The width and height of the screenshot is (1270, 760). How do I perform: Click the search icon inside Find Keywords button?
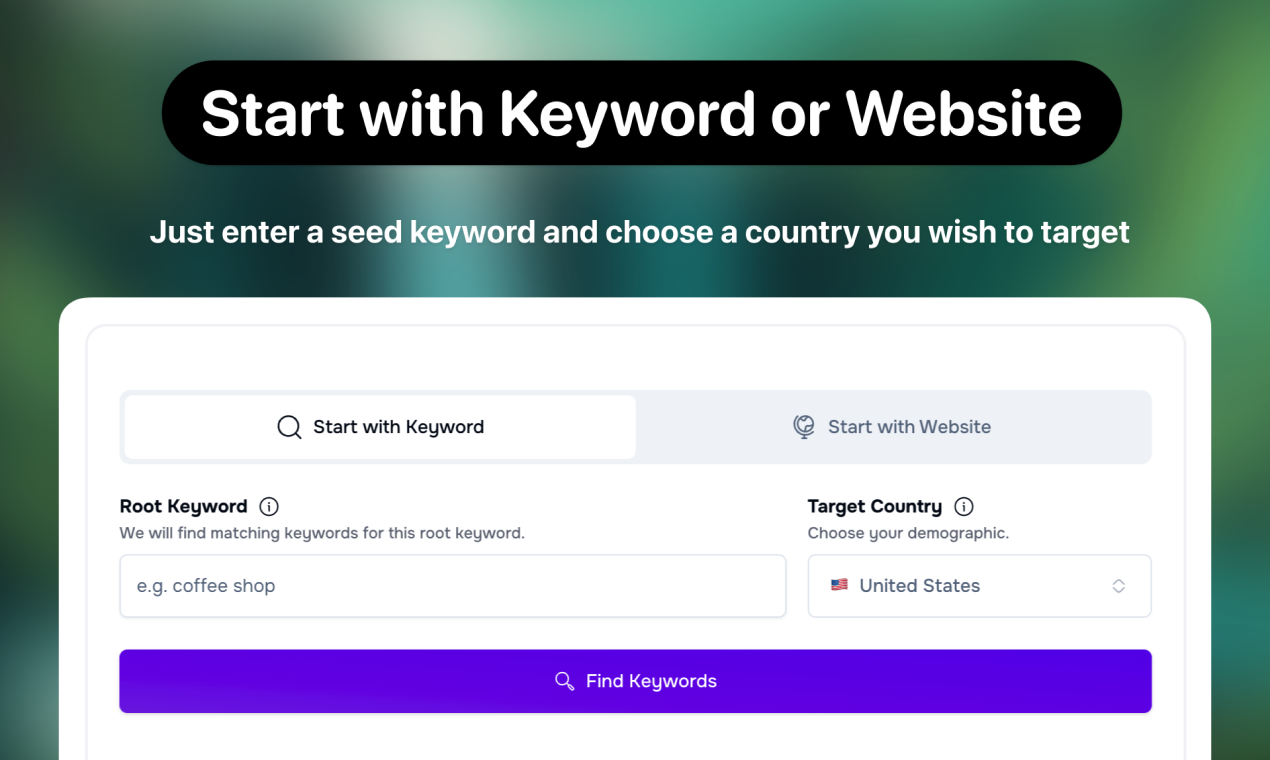(564, 681)
